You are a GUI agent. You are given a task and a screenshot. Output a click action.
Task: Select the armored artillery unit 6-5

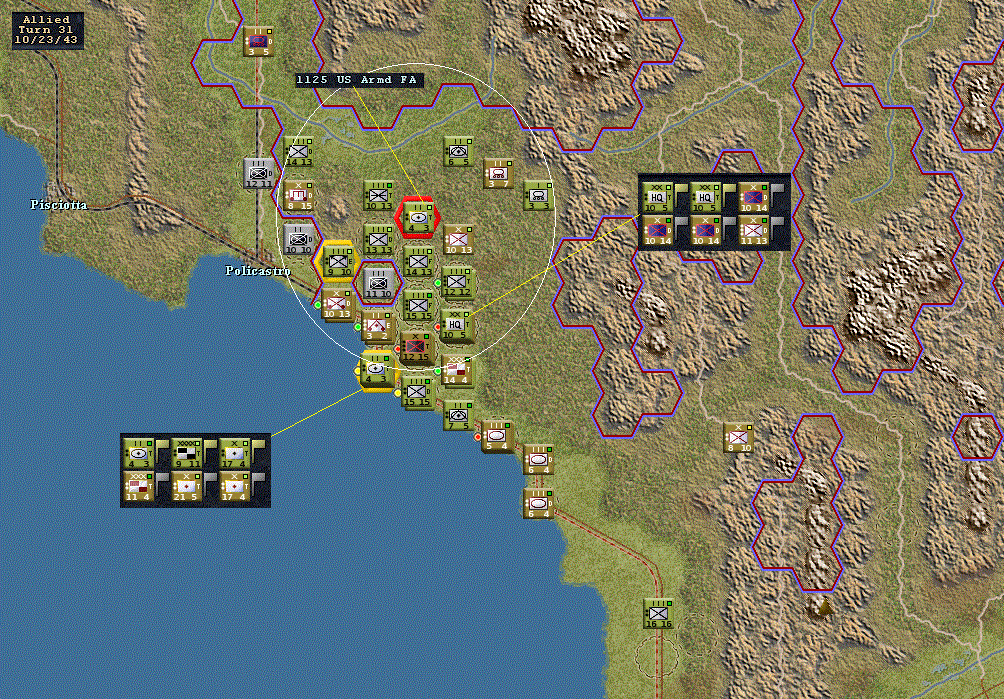[x=458, y=152]
